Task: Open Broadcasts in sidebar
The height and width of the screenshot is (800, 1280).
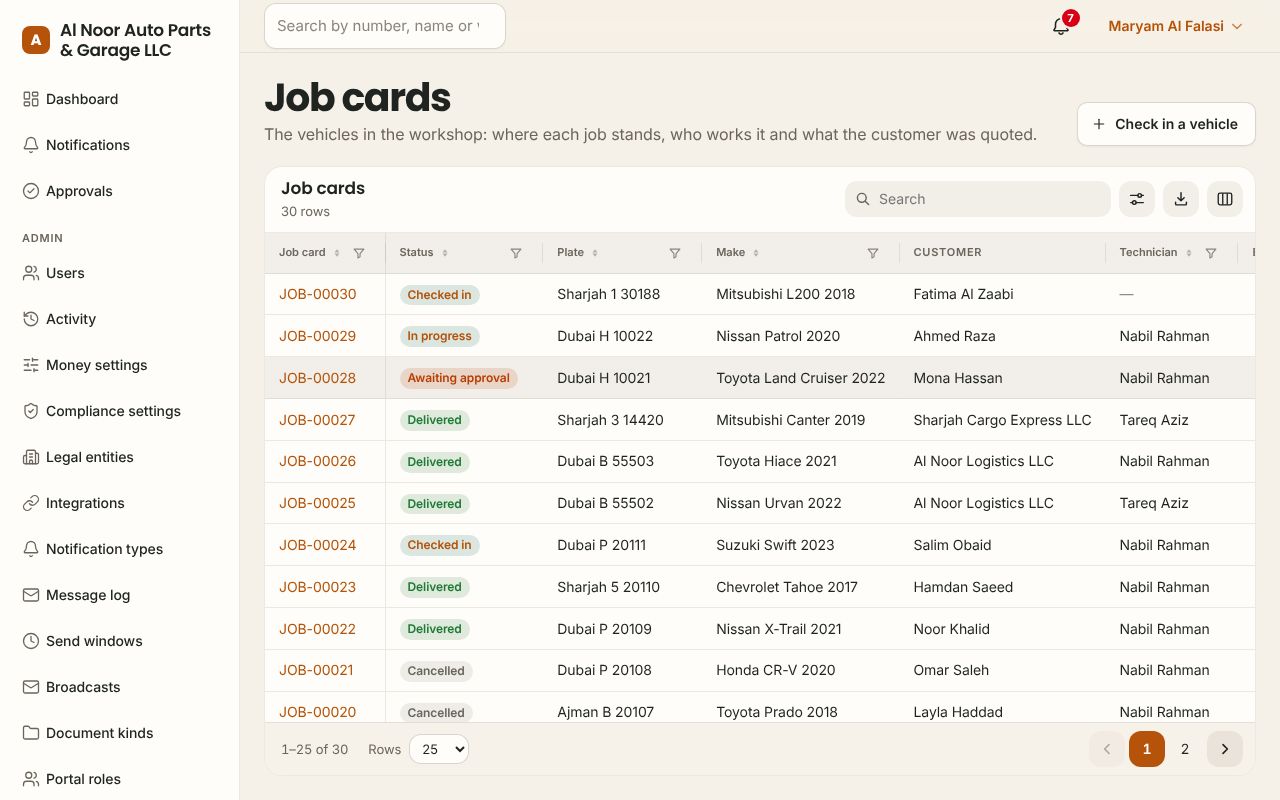Action: [120, 687]
